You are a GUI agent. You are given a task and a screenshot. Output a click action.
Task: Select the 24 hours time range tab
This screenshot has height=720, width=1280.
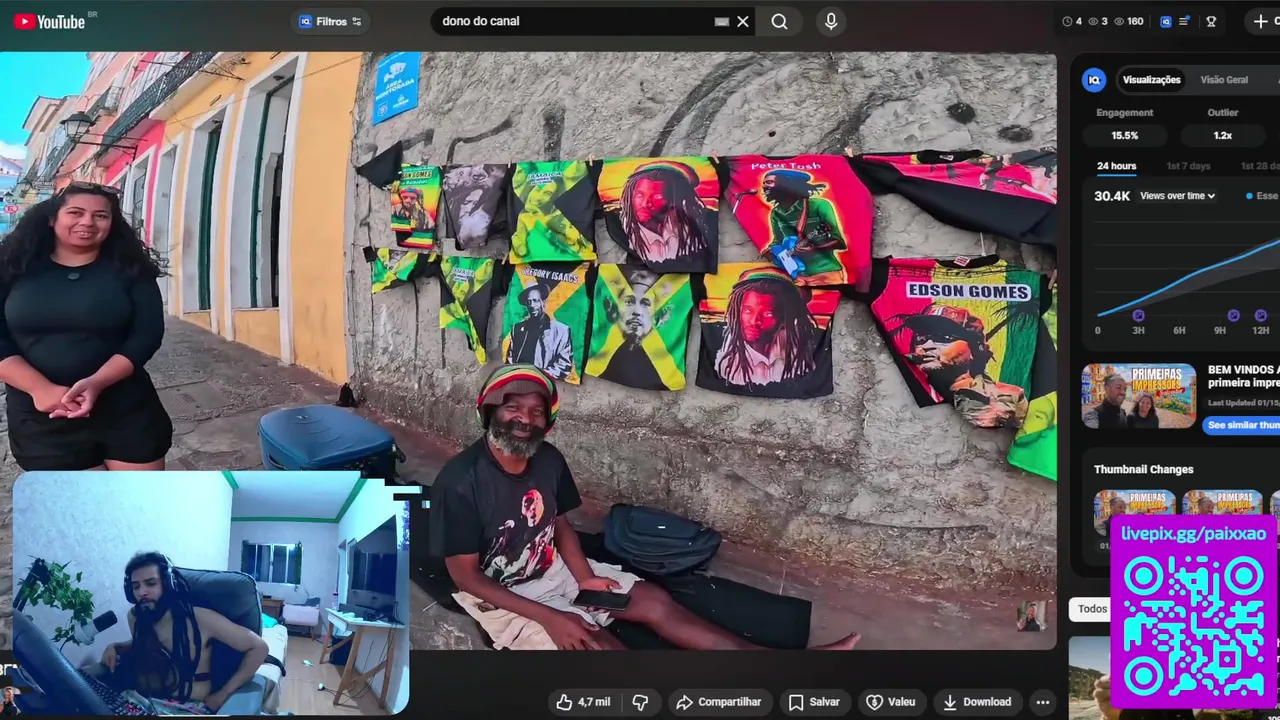click(1116, 166)
